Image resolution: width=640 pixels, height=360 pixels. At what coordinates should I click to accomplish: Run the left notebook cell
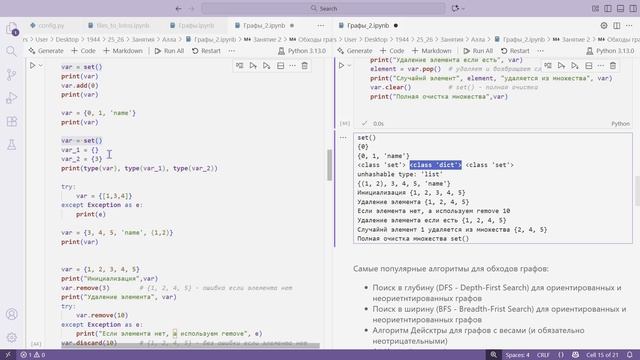33,65
